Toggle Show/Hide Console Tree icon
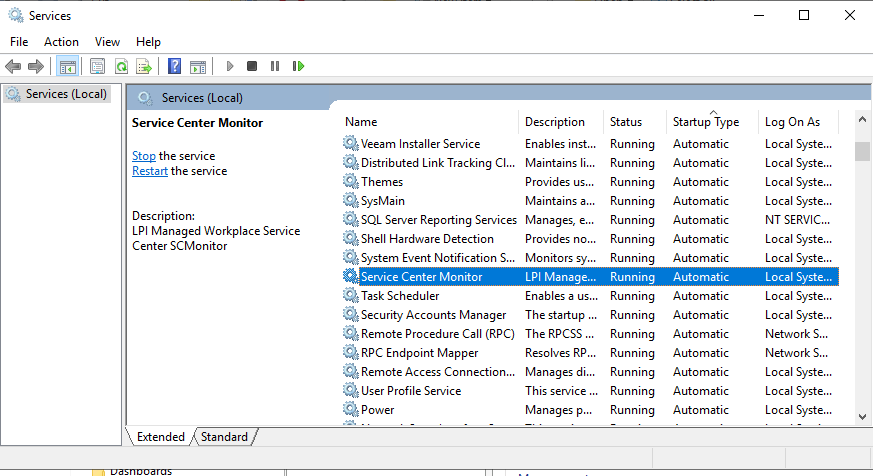The width and height of the screenshot is (873, 476). coord(68,67)
